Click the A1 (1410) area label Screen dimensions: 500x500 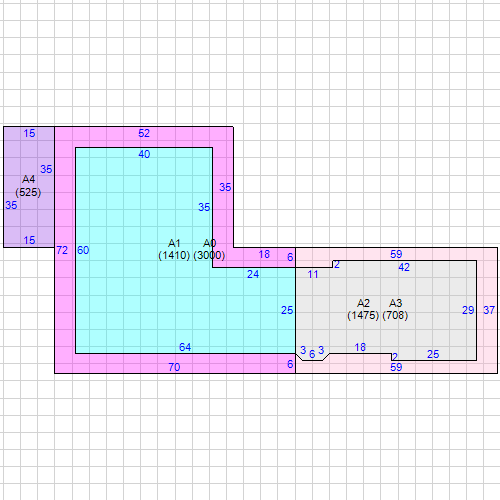[174, 249]
